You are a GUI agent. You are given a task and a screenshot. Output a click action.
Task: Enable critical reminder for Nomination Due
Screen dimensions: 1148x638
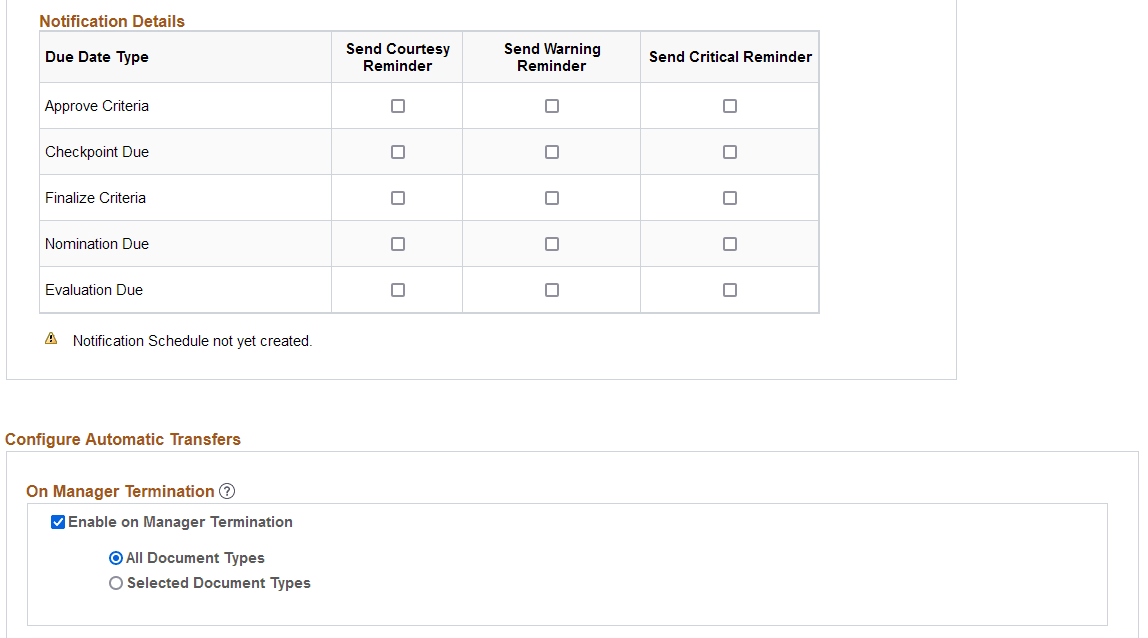click(x=730, y=244)
